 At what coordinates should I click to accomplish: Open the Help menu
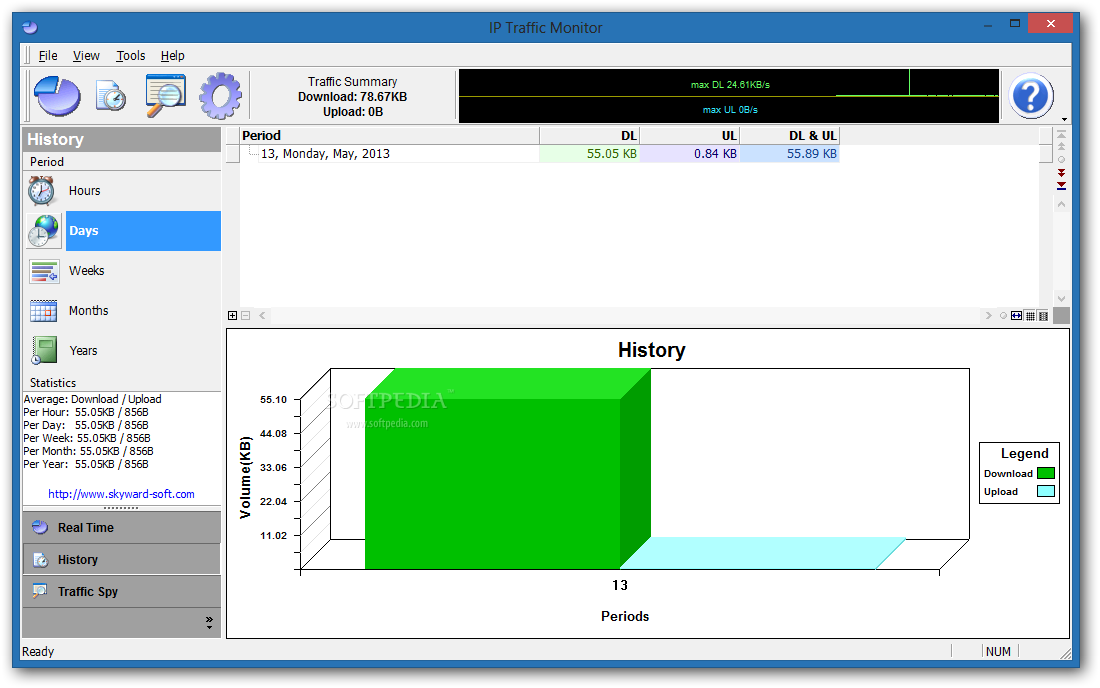(172, 55)
